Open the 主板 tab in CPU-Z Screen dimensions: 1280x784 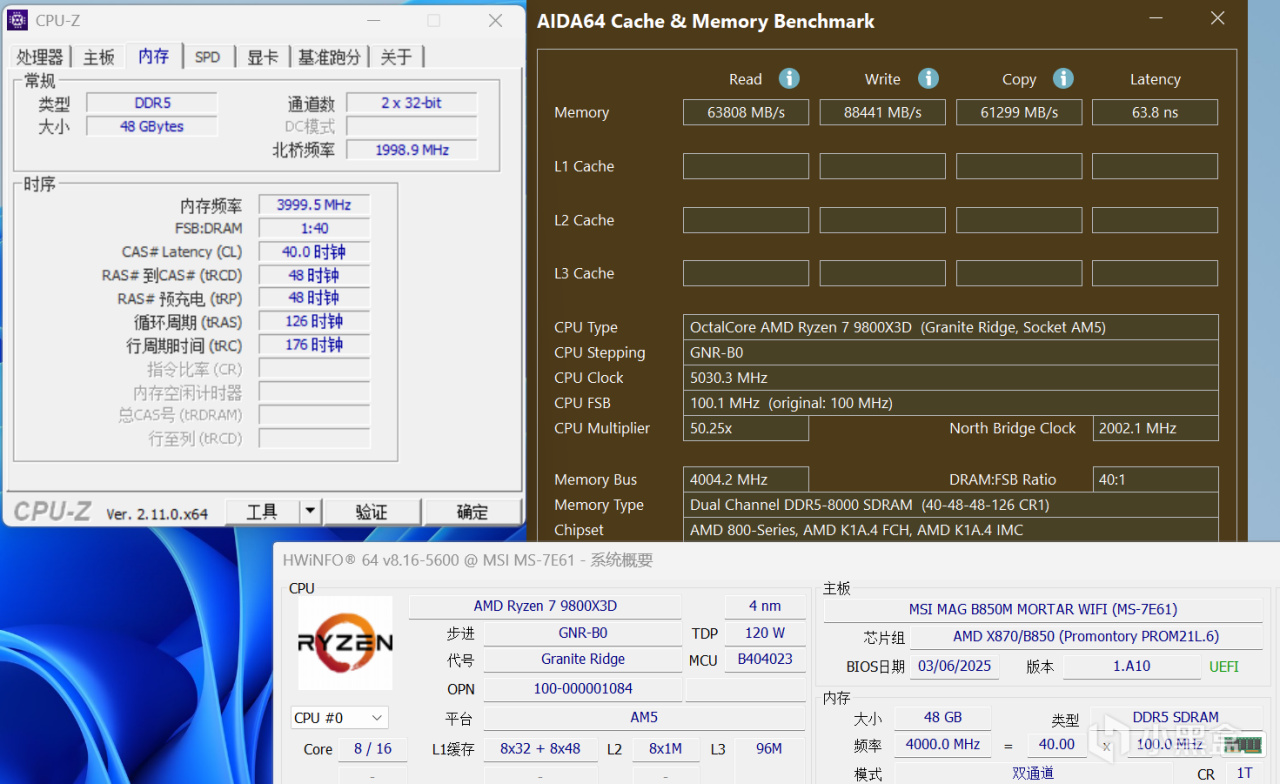pos(99,57)
